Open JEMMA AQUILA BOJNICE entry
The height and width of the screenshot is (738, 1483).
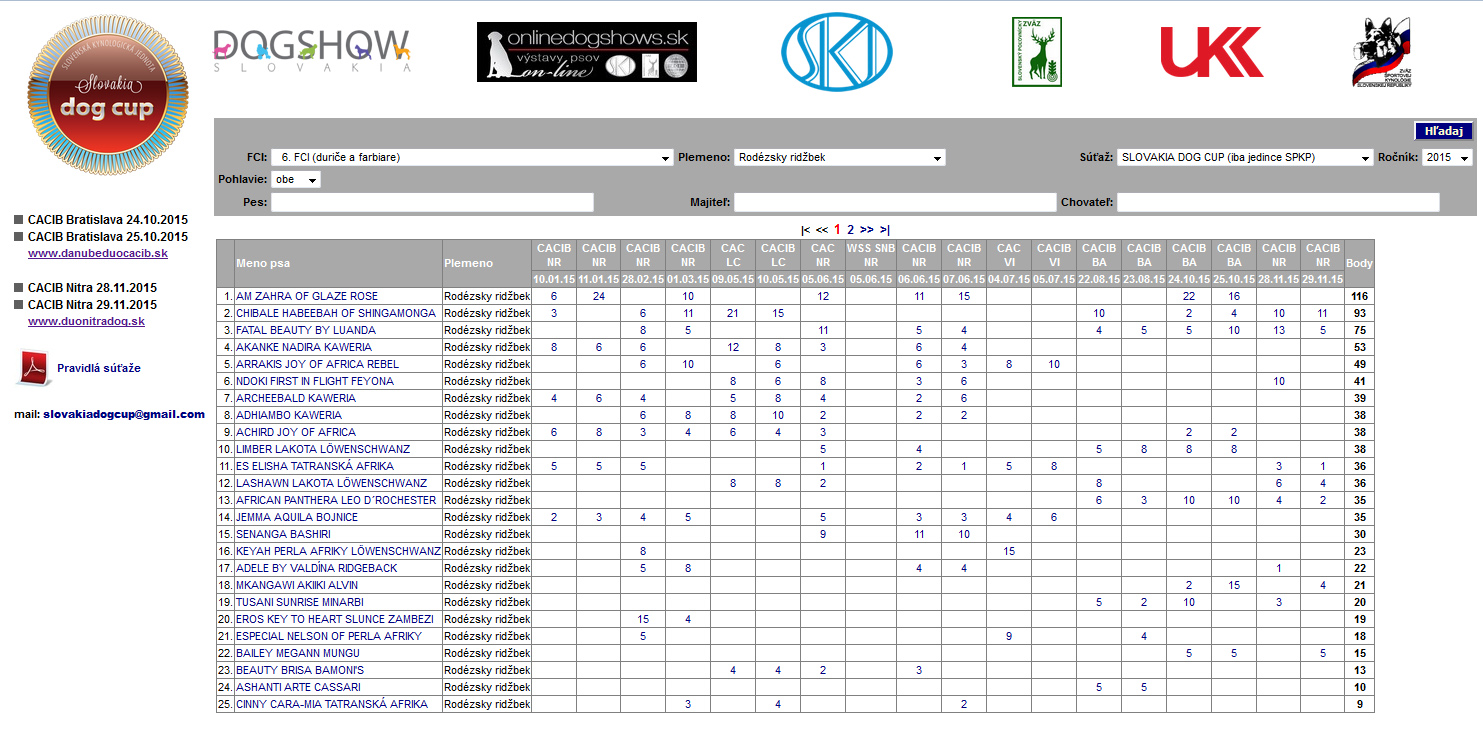297,517
